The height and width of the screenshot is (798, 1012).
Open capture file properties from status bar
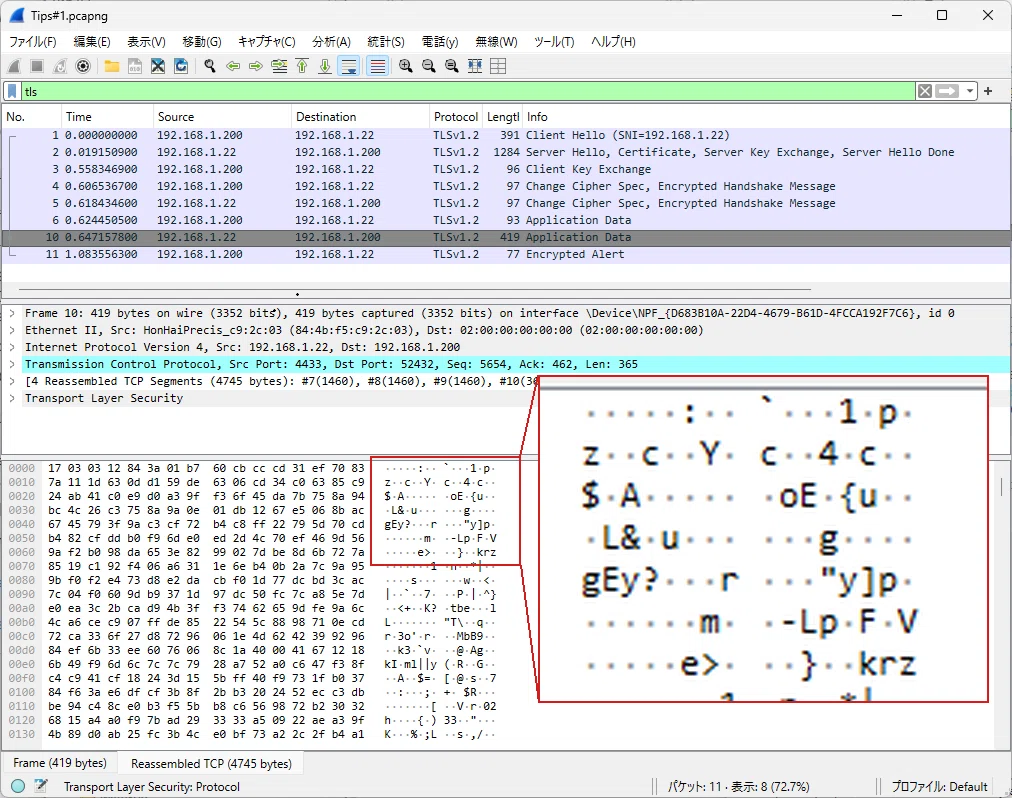(41, 786)
